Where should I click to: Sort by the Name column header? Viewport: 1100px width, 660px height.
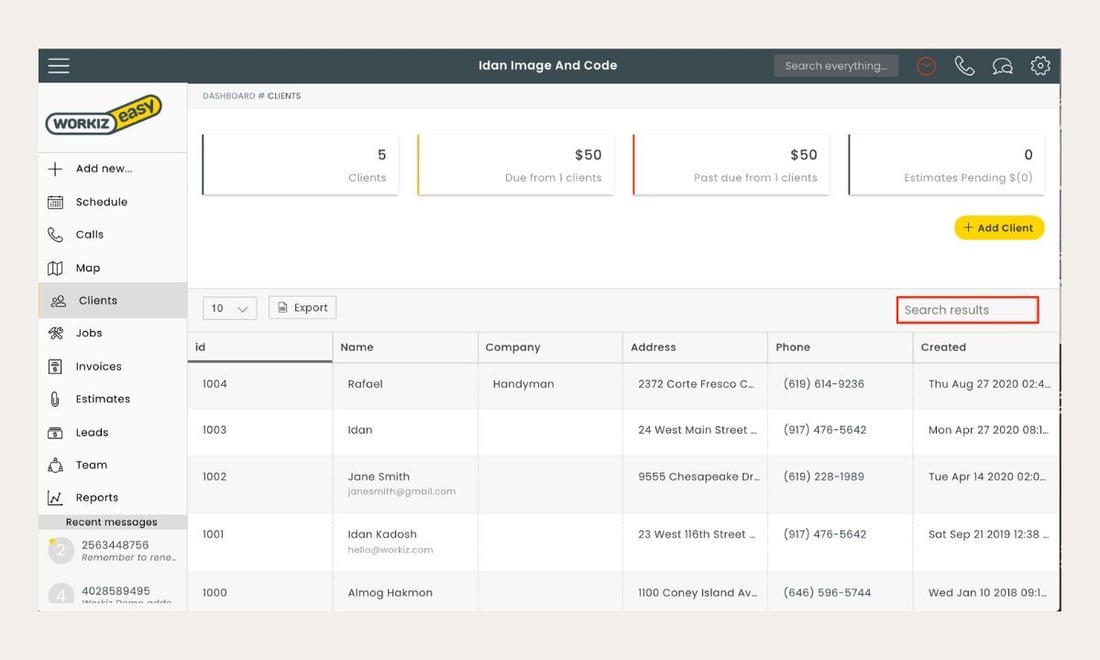click(405, 347)
